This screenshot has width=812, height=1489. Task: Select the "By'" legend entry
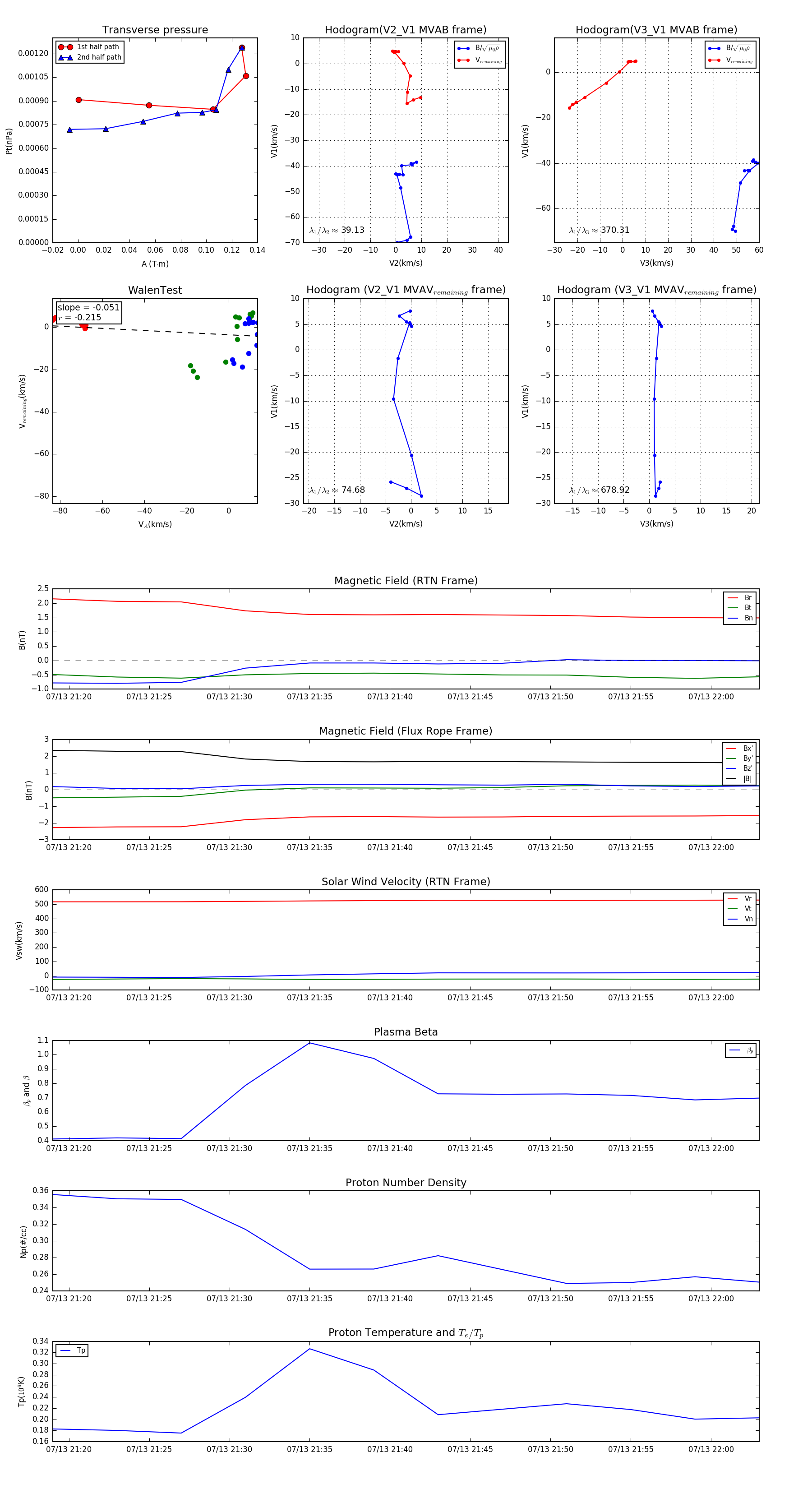739,758
